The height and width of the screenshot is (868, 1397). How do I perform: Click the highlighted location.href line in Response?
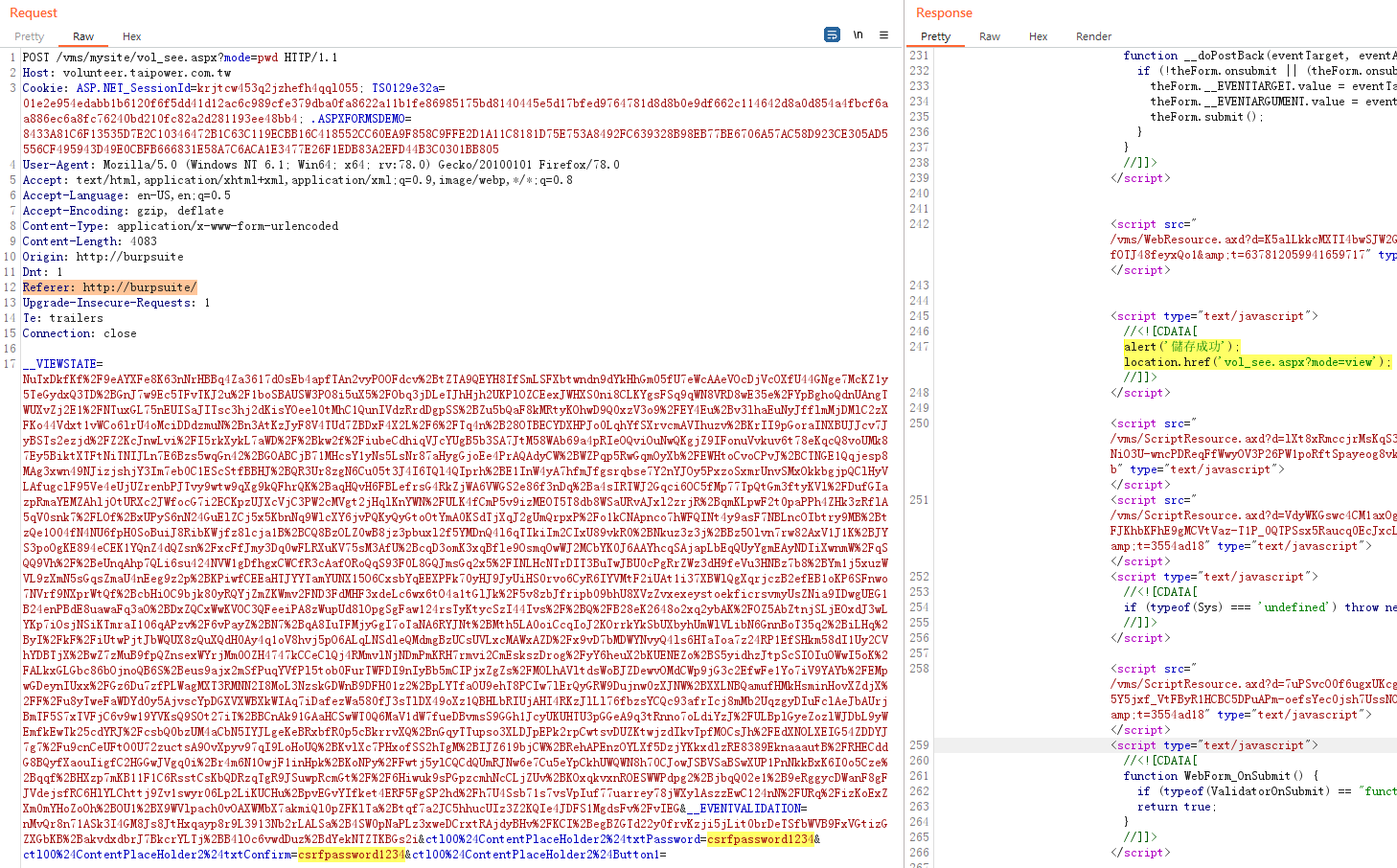point(1257,362)
